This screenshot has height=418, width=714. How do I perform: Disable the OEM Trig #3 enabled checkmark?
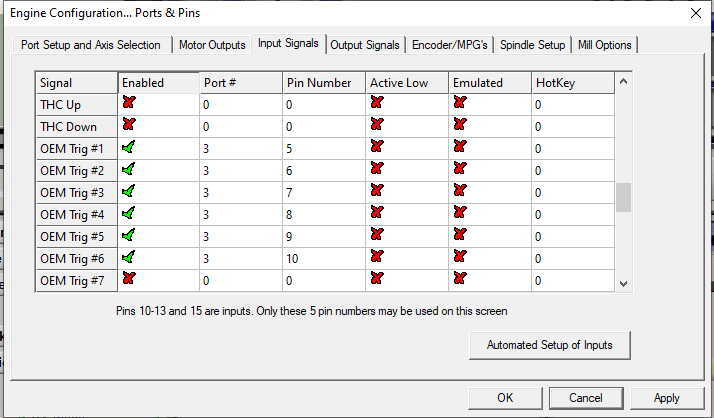(x=128, y=190)
